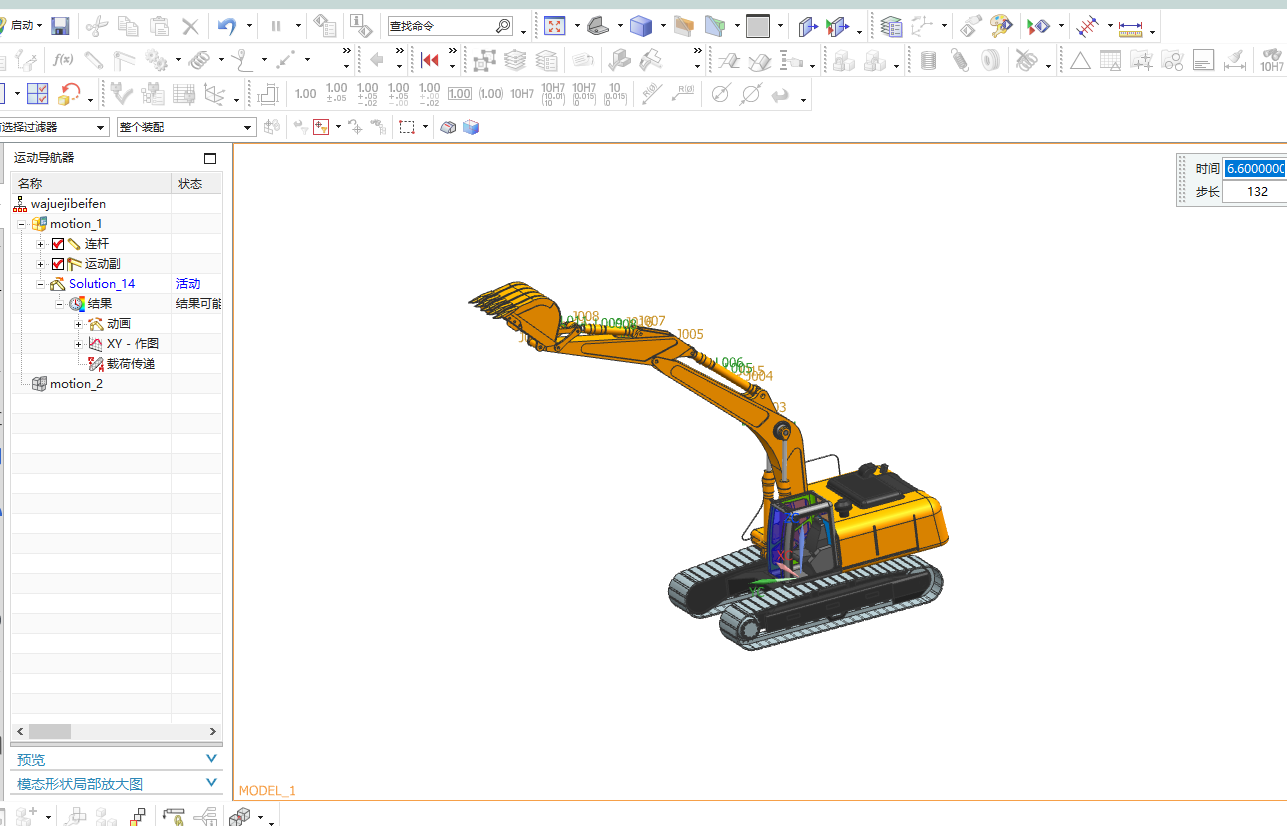The image size is (1287, 826).
Task: Click the 活动 status text
Action: [x=188, y=284]
